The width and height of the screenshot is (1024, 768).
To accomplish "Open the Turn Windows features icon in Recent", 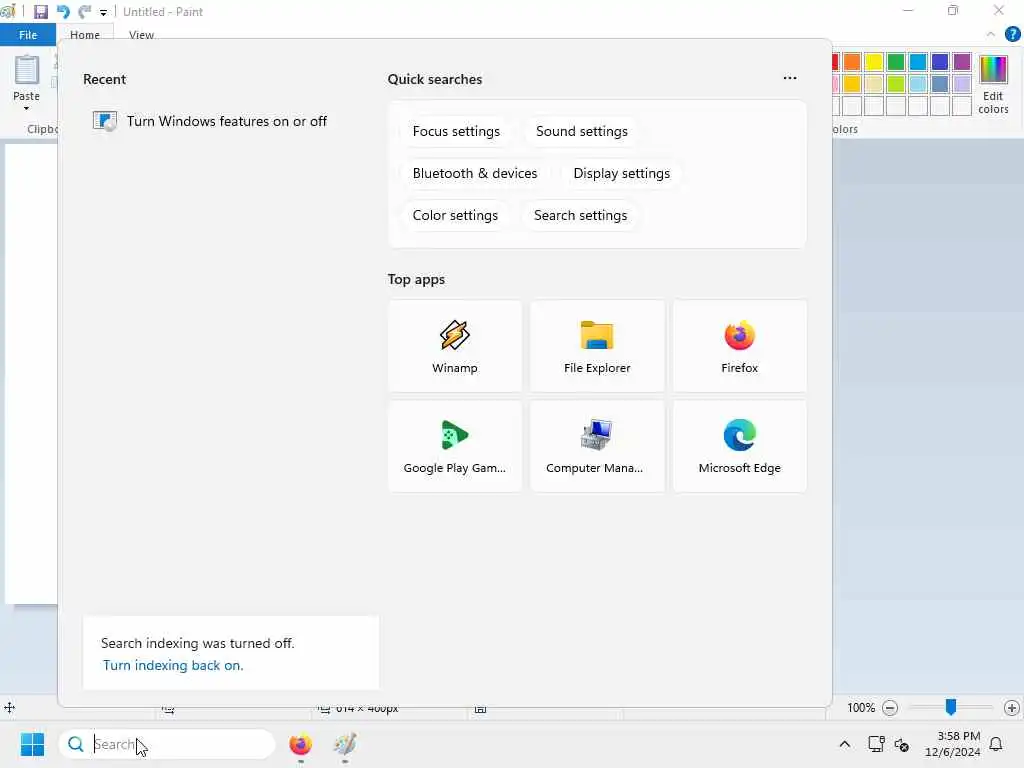I will click(x=104, y=121).
